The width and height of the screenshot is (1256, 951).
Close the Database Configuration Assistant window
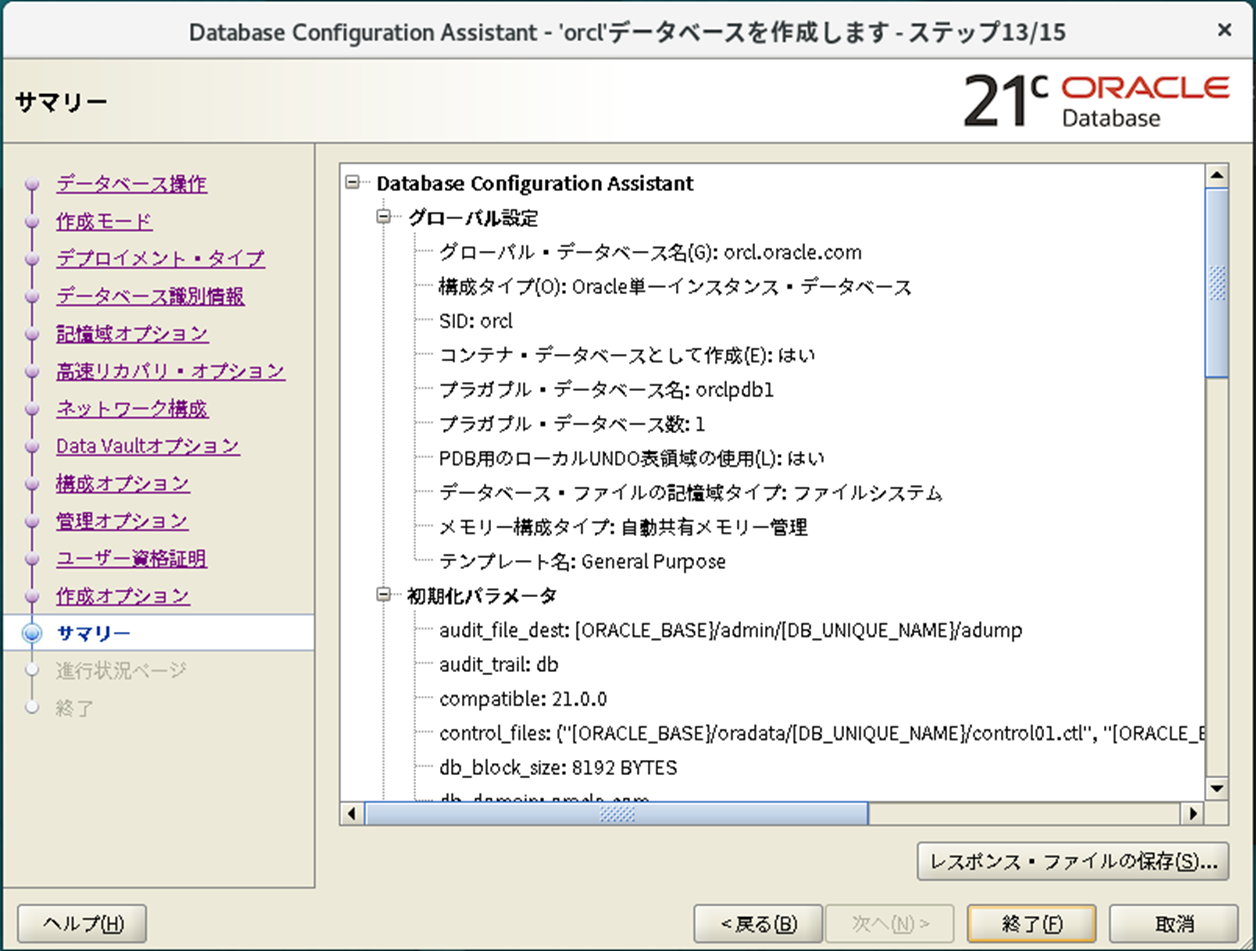coord(1224,31)
